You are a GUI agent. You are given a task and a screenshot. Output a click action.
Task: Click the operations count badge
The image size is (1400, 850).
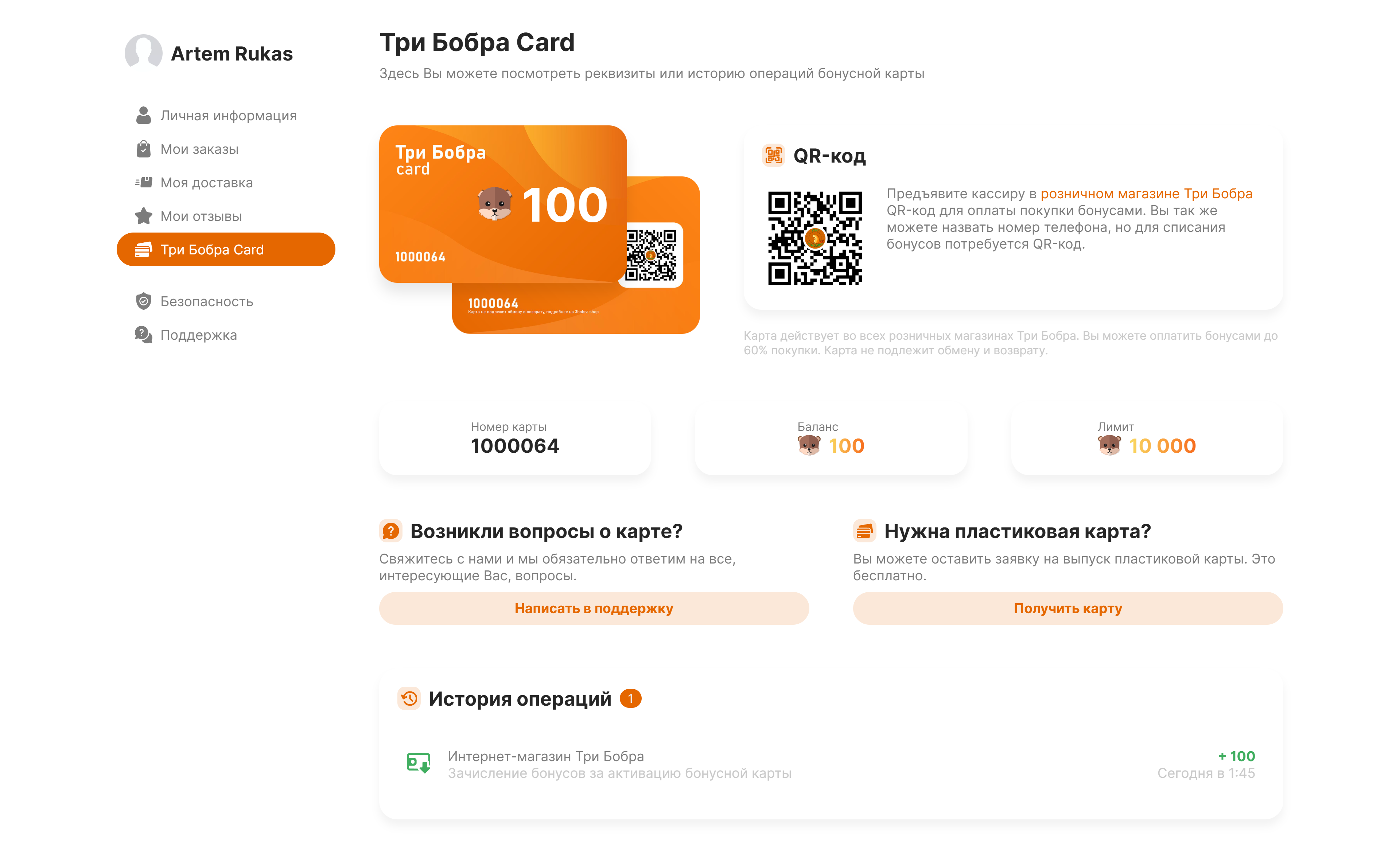coord(630,698)
